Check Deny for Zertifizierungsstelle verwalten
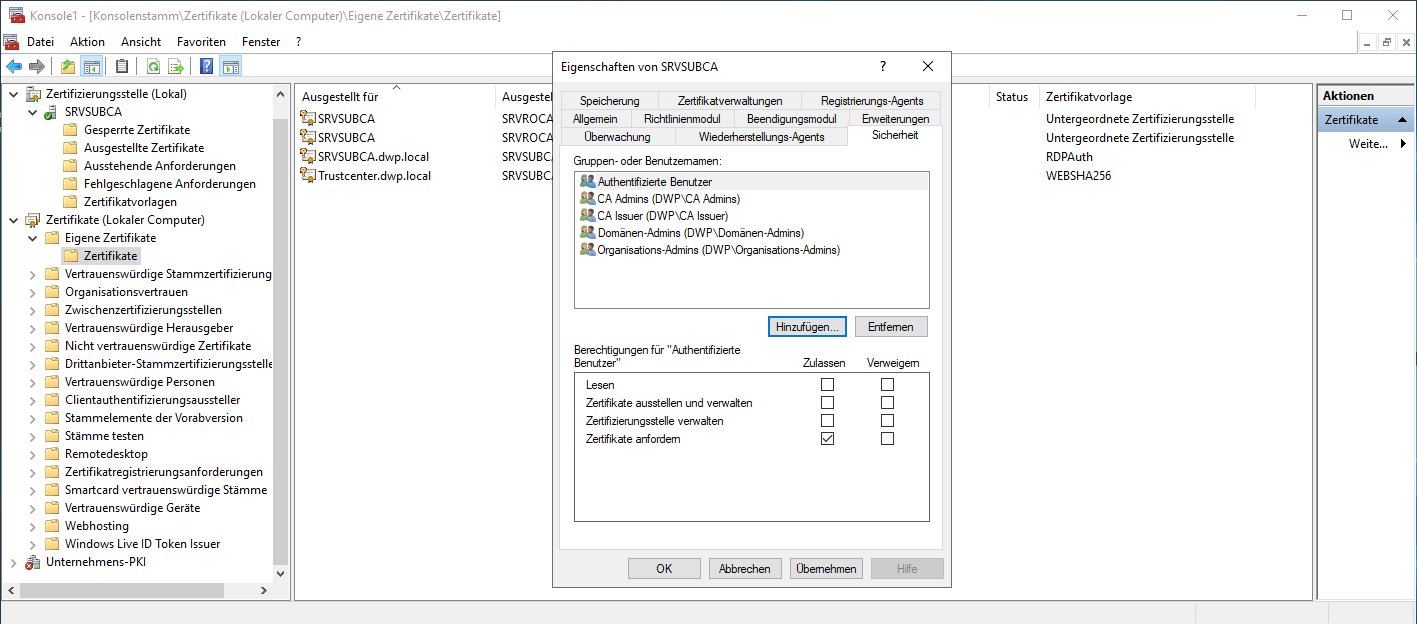 click(887, 421)
